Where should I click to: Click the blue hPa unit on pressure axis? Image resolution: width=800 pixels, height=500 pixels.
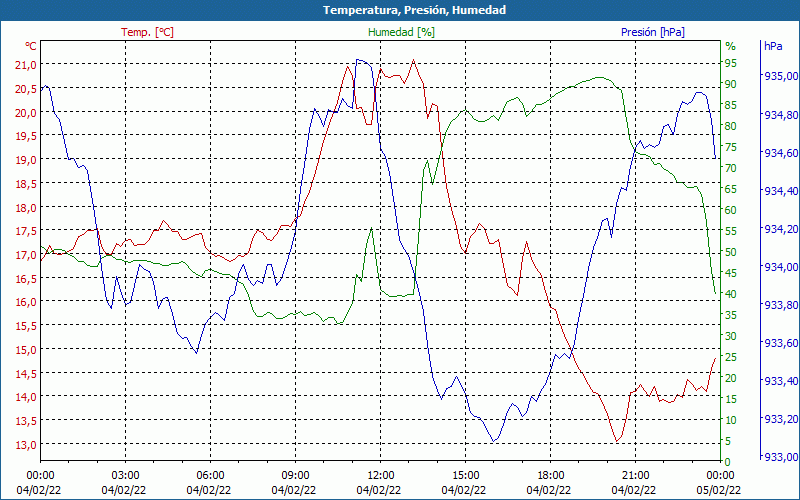(773, 45)
